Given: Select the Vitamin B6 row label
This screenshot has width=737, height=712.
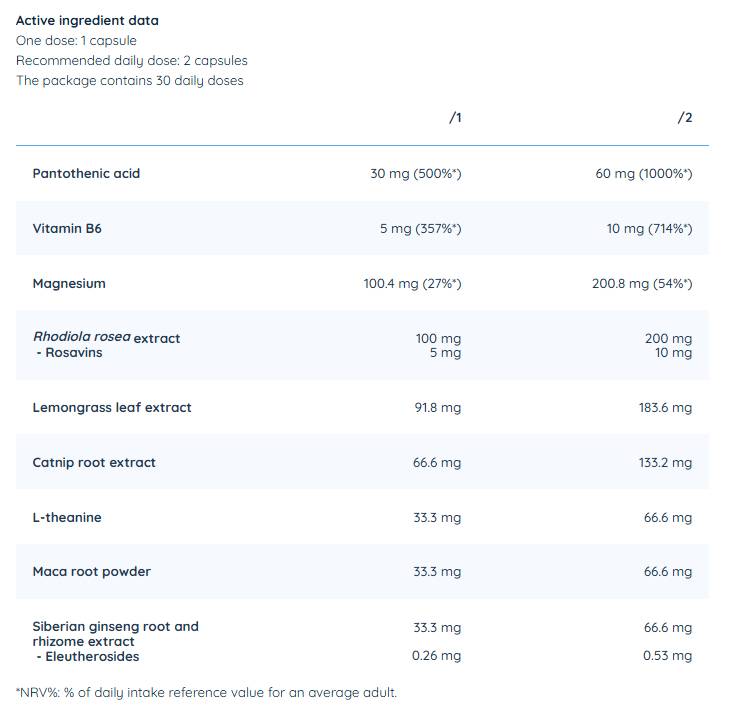Looking at the screenshot, I should 67,229.
